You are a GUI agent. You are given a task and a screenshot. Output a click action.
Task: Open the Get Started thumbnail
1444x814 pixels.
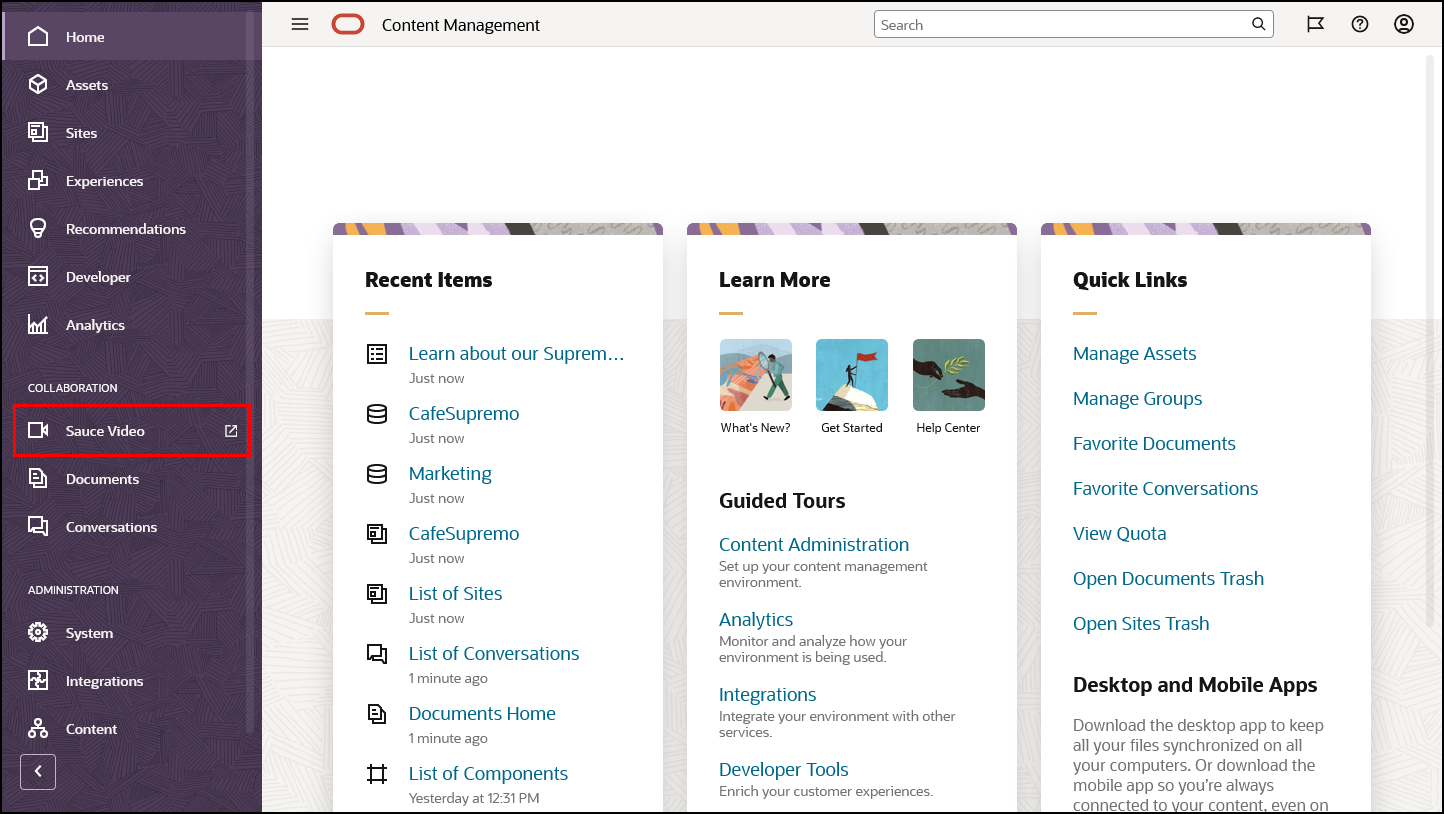851,375
